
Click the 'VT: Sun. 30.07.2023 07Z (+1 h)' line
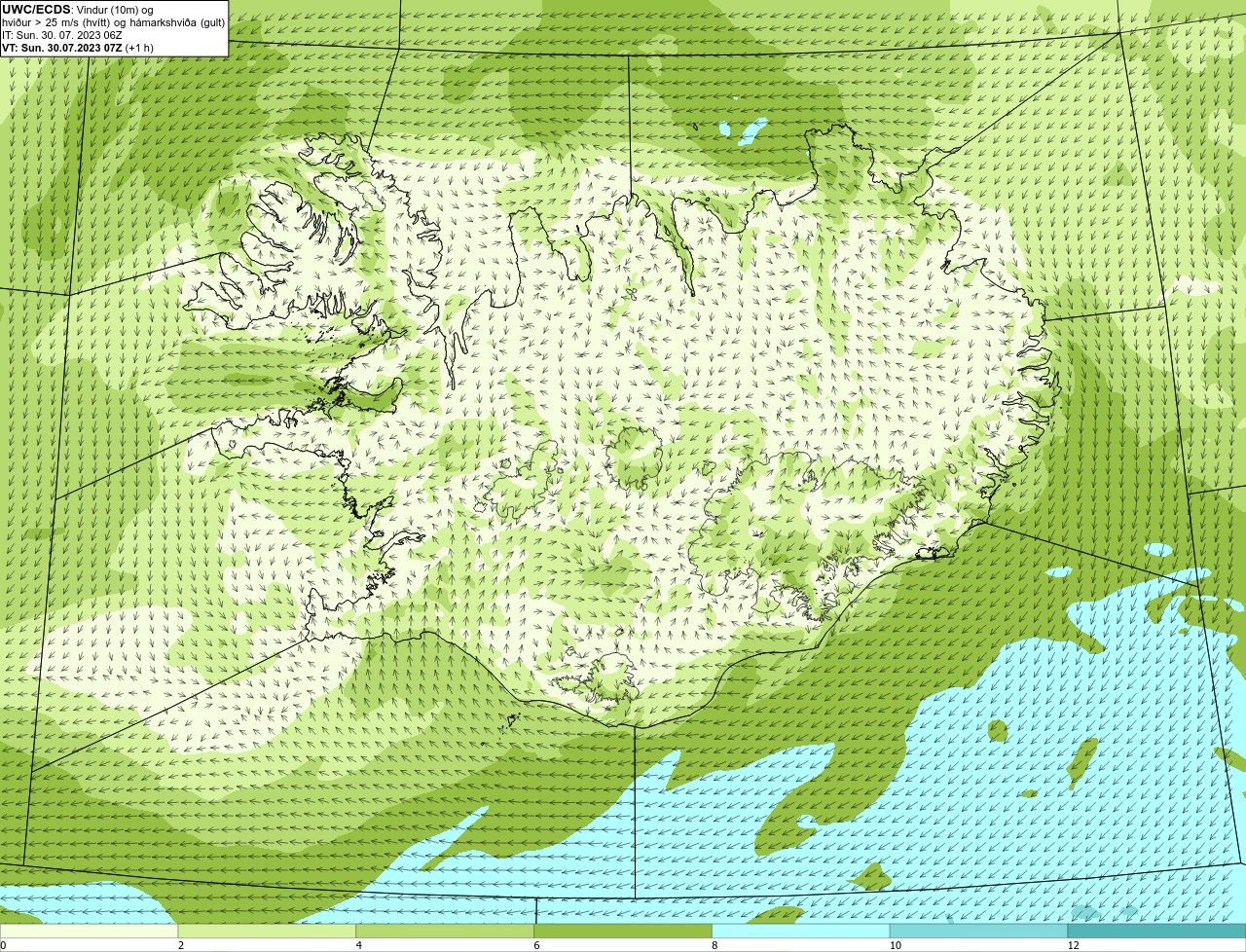pos(77,48)
